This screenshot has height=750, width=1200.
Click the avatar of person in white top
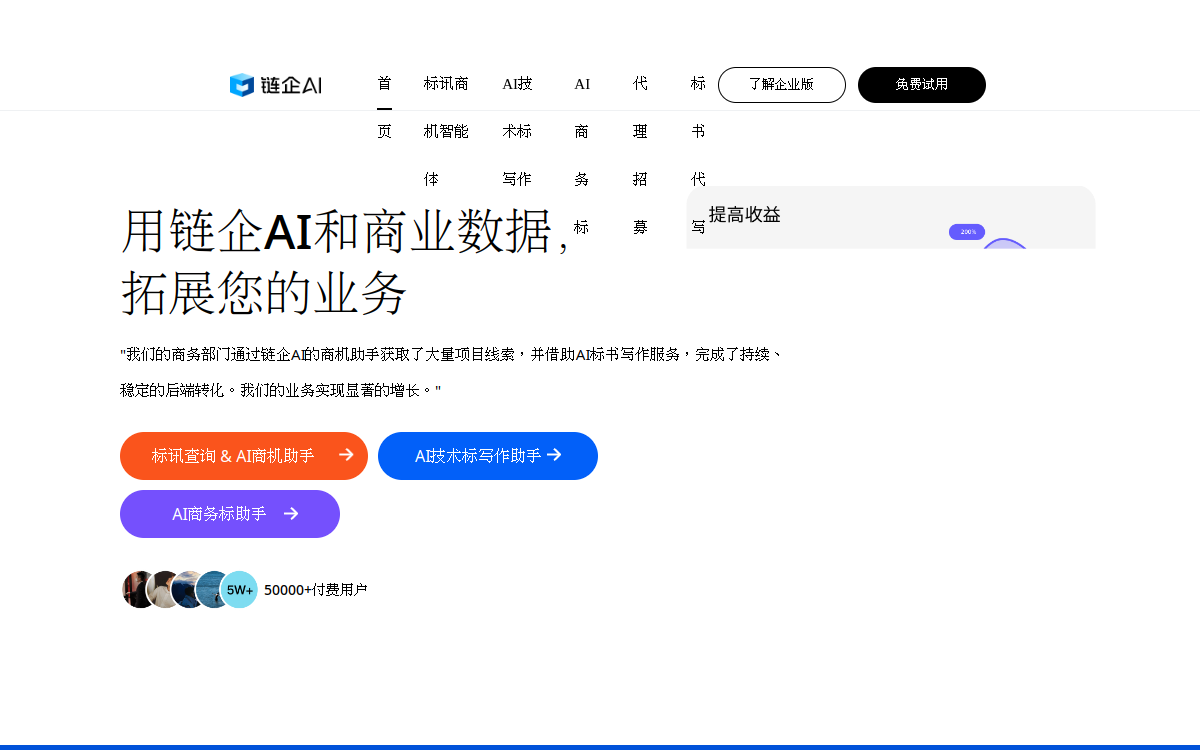[x=163, y=590]
